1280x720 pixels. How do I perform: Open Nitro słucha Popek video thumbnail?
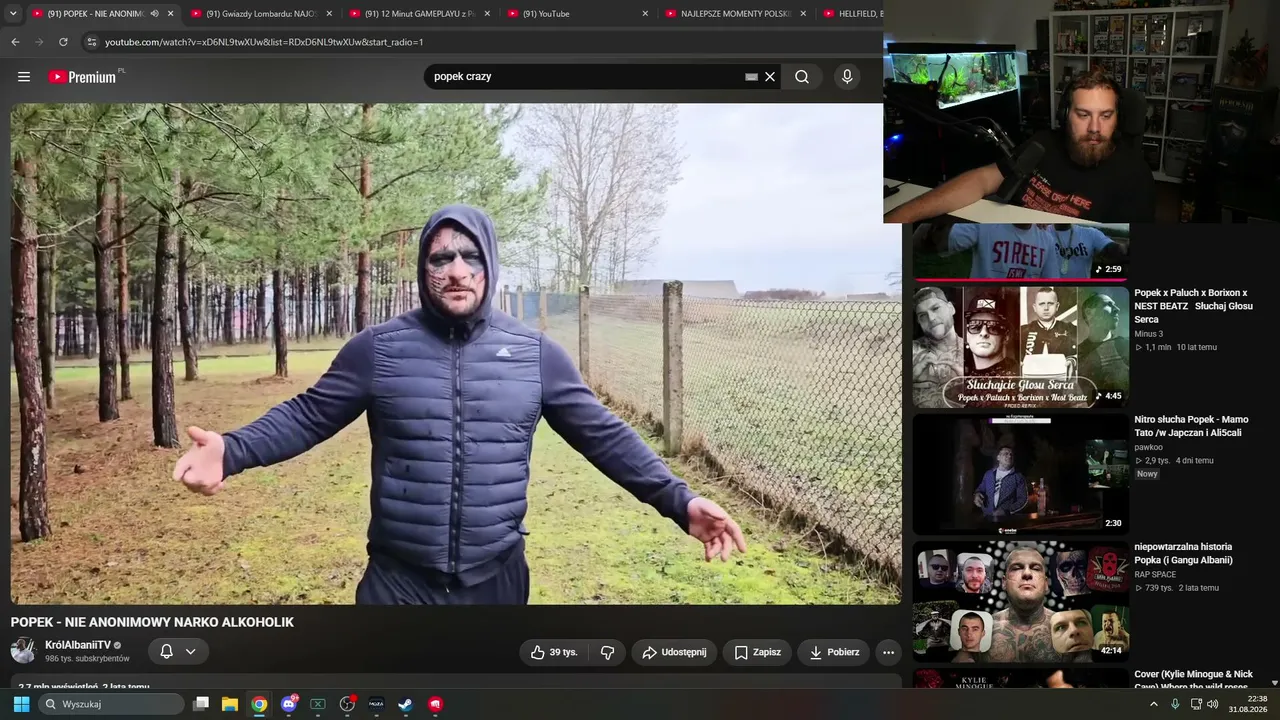(x=1021, y=474)
